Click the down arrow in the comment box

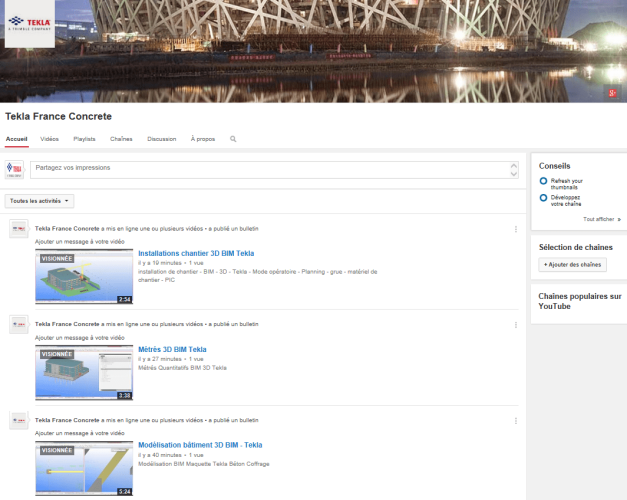point(514,174)
